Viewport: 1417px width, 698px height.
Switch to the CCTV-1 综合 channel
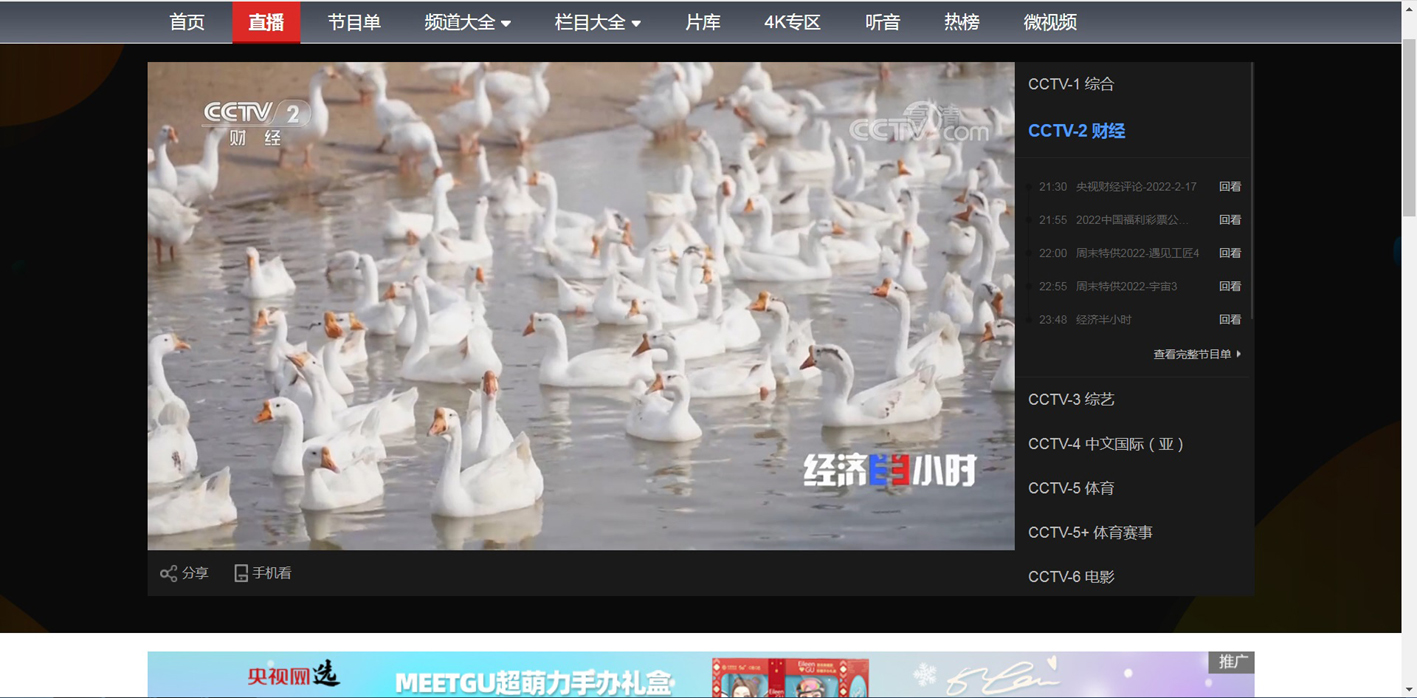click(1071, 84)
